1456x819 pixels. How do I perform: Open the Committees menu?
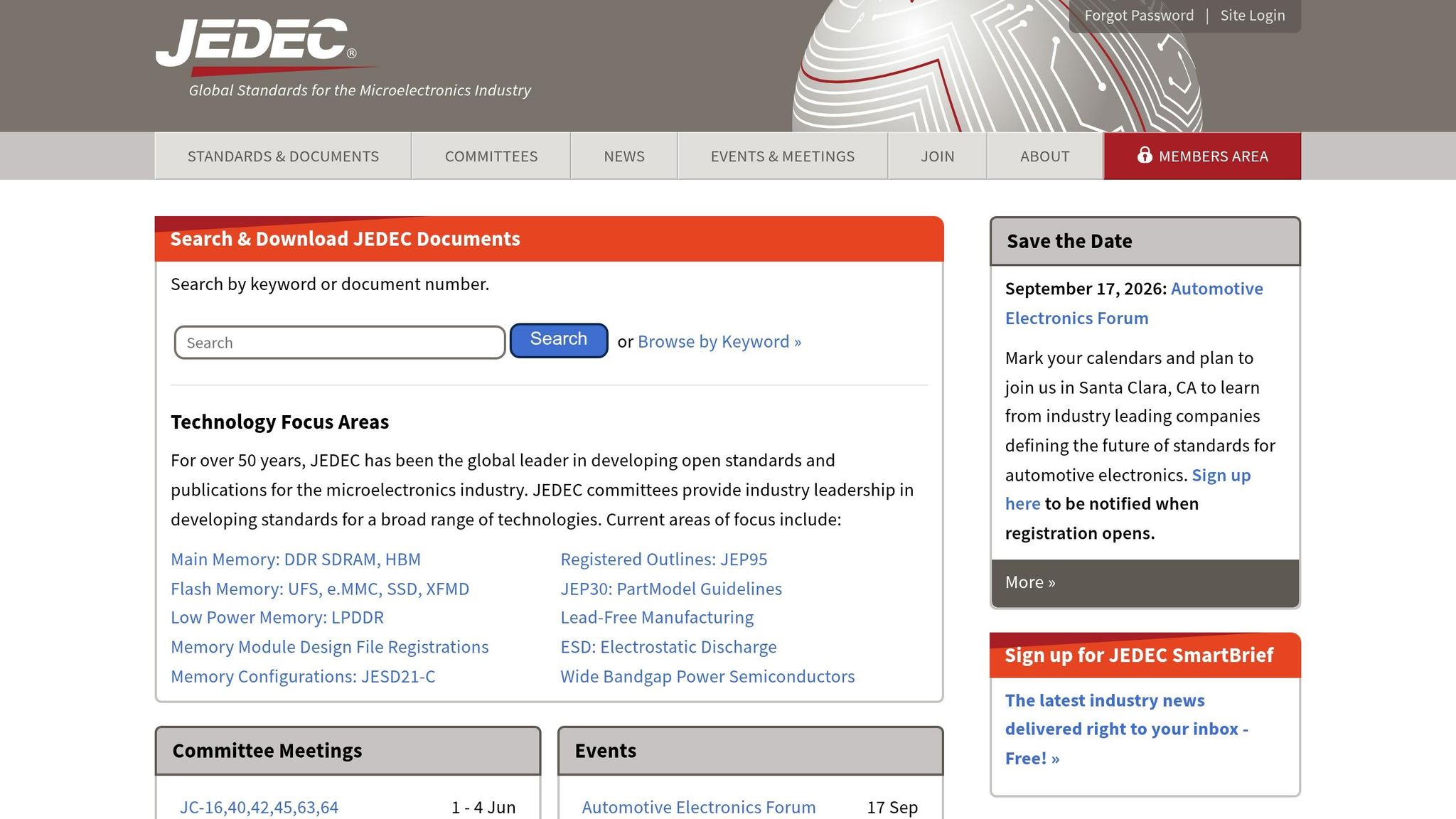pyautogui.click(x=491, y=156)
